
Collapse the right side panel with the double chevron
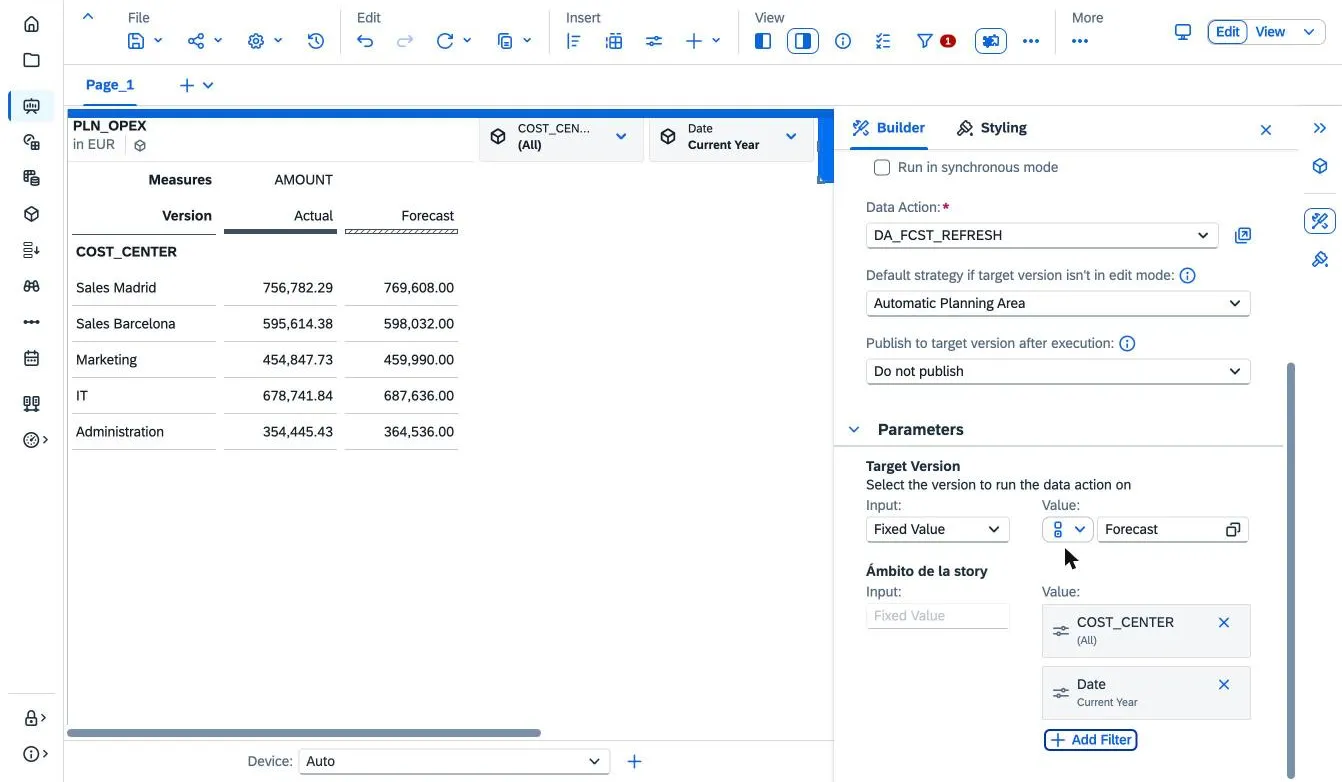[1320, 128]
